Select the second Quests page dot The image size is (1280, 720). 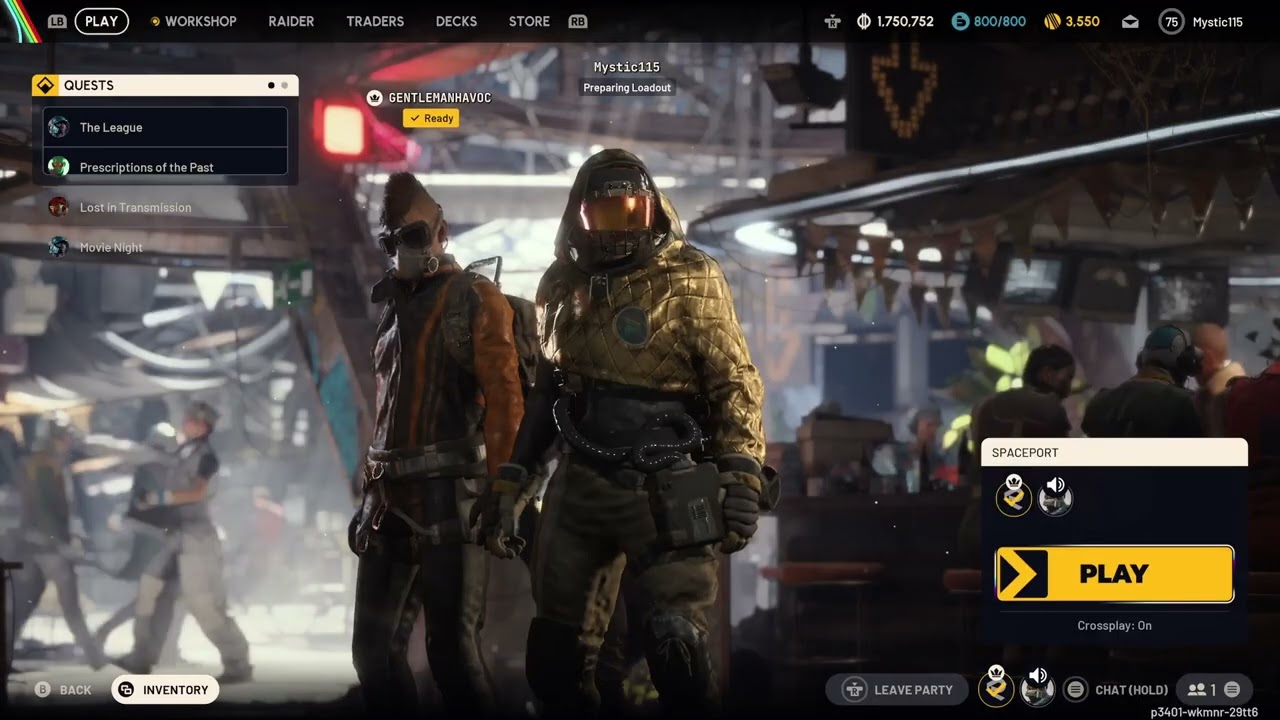[x=284, y=85]
